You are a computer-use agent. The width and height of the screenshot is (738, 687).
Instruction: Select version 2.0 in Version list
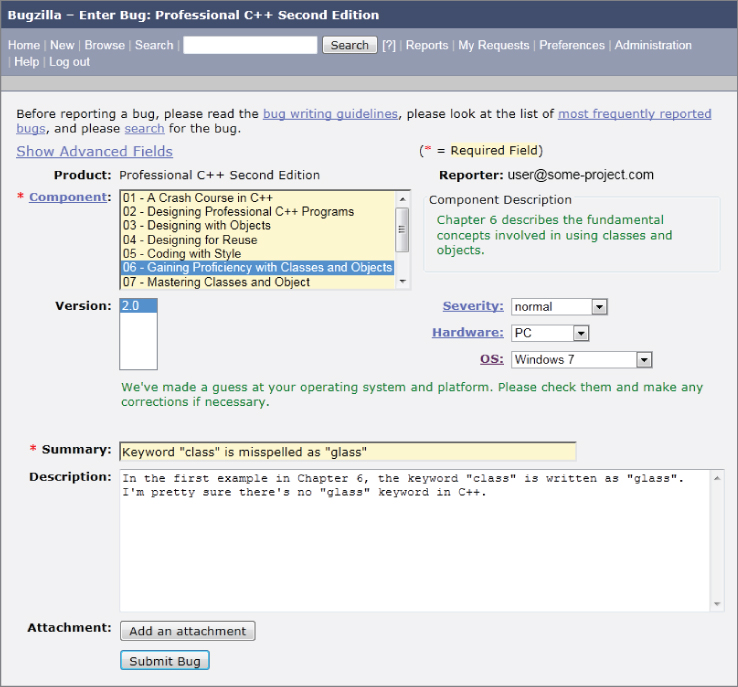point(138,306)
